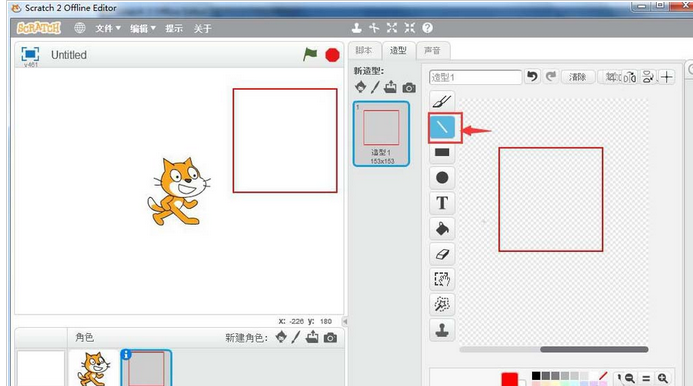Image resolution: width=693 pixels, height=386 pixels.
Task: Select the Line drawing tool
Action: click(x=442, y=127)
